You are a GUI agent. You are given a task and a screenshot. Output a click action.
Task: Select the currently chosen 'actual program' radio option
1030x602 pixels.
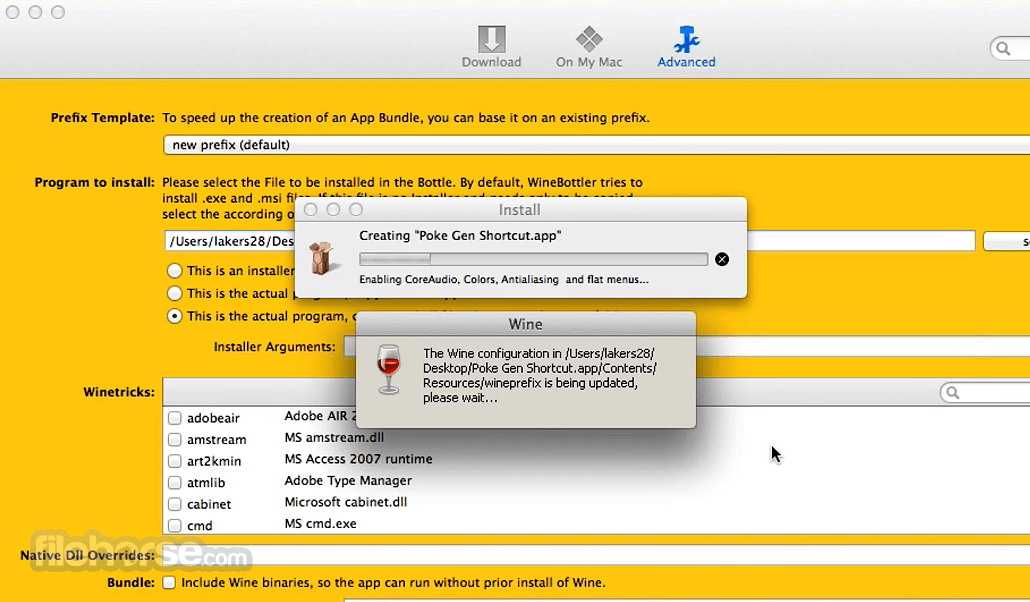174,316
